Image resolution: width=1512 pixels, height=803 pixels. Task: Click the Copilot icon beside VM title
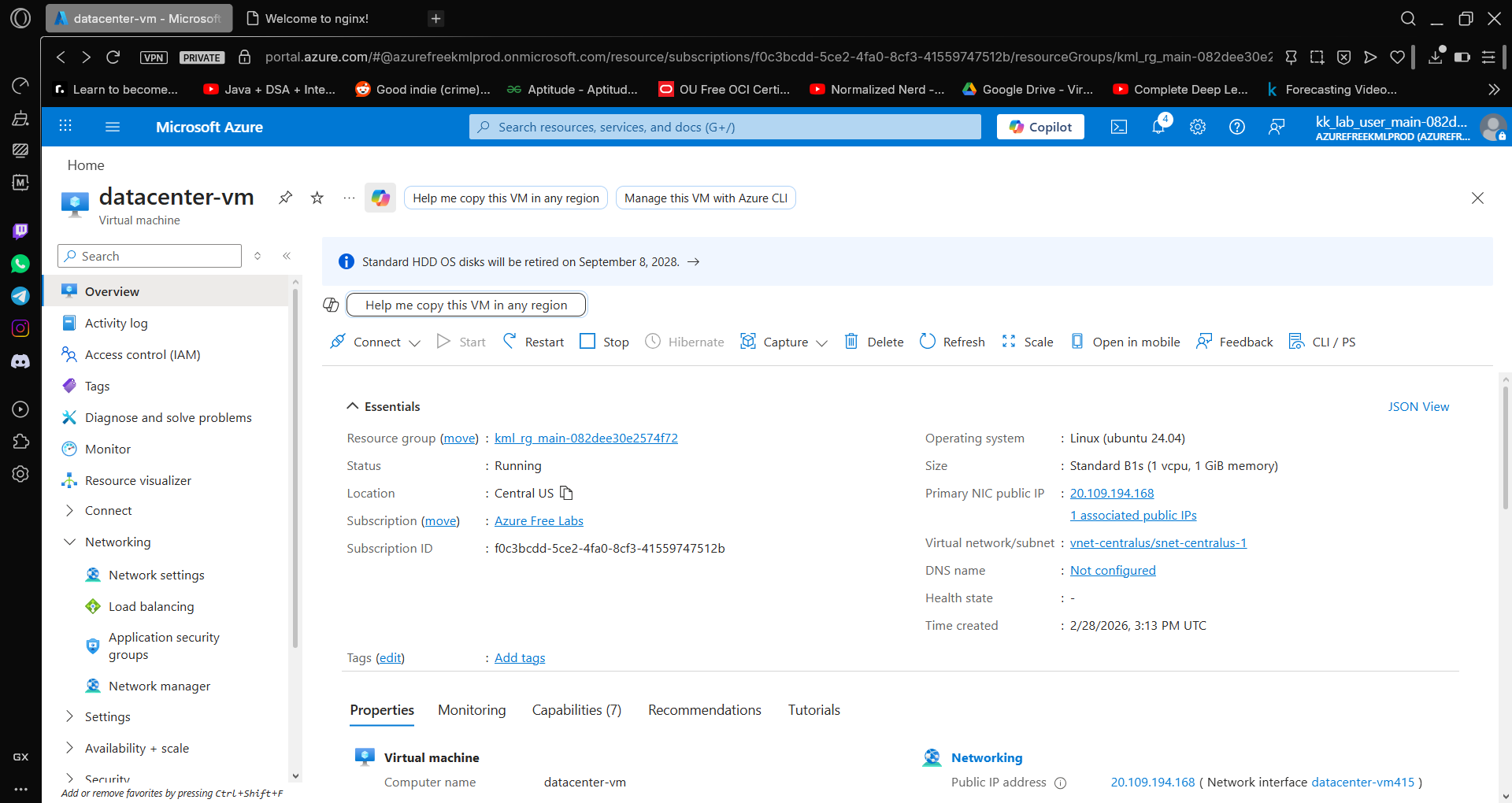point(380,198)
